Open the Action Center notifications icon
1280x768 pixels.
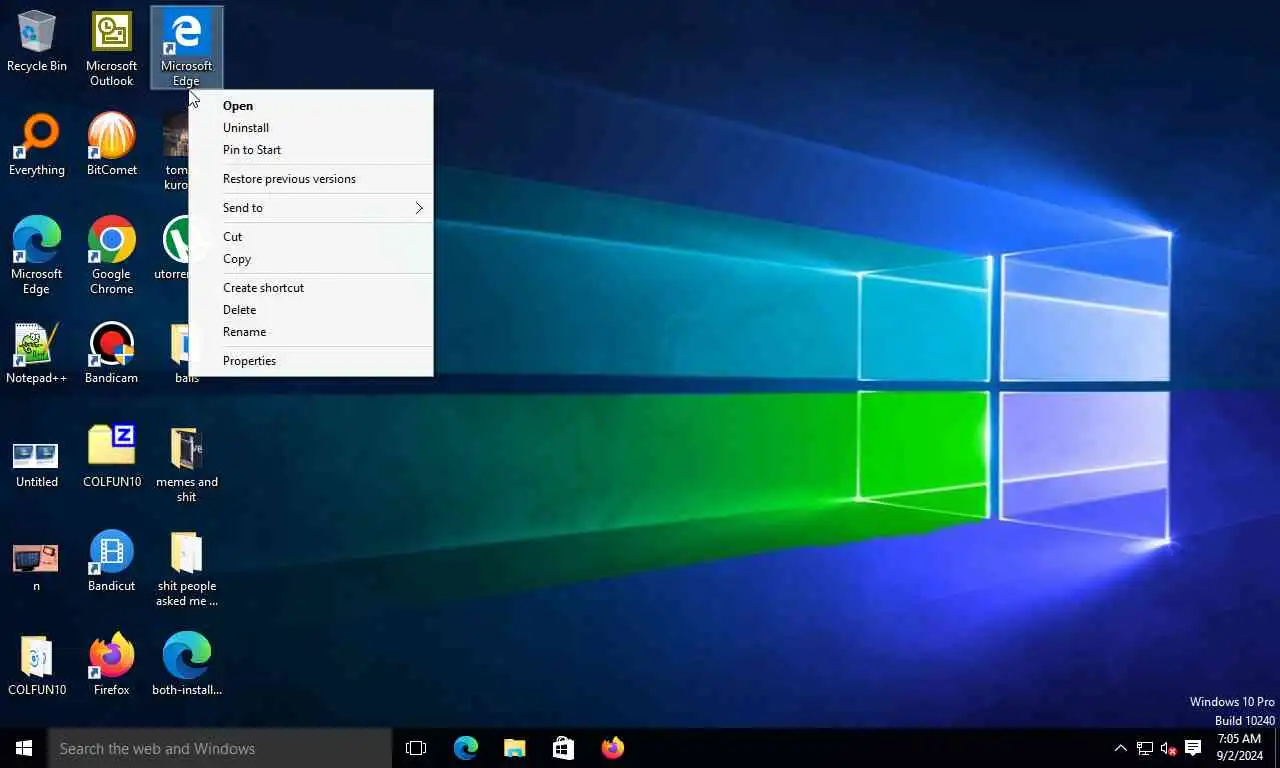[1193, 748]
